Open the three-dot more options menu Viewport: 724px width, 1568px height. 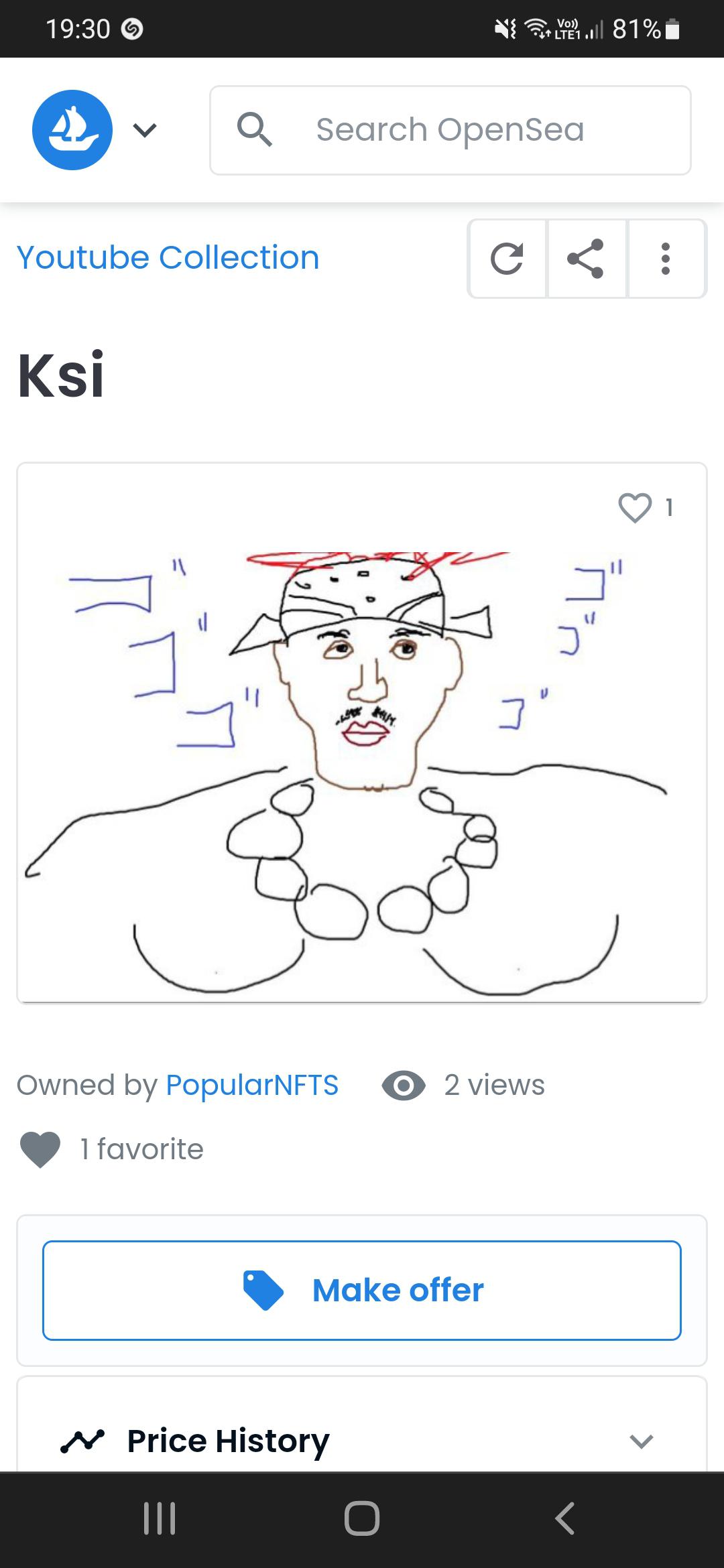click(x=665, y=259)
